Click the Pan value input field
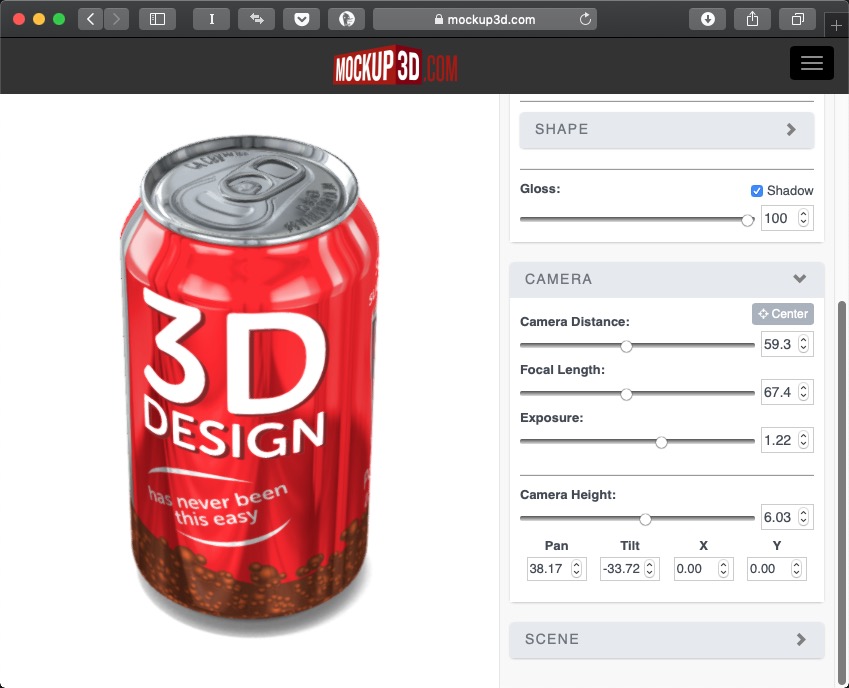Screen dimensions: 849x688 coord(546,569)
